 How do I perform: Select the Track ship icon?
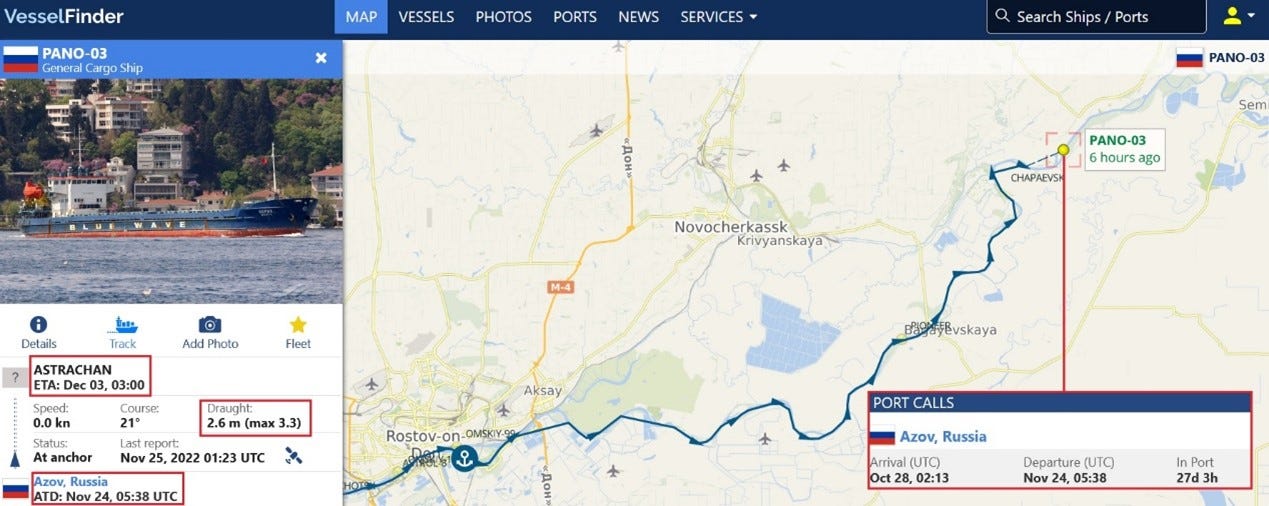(x=123, y=324)
